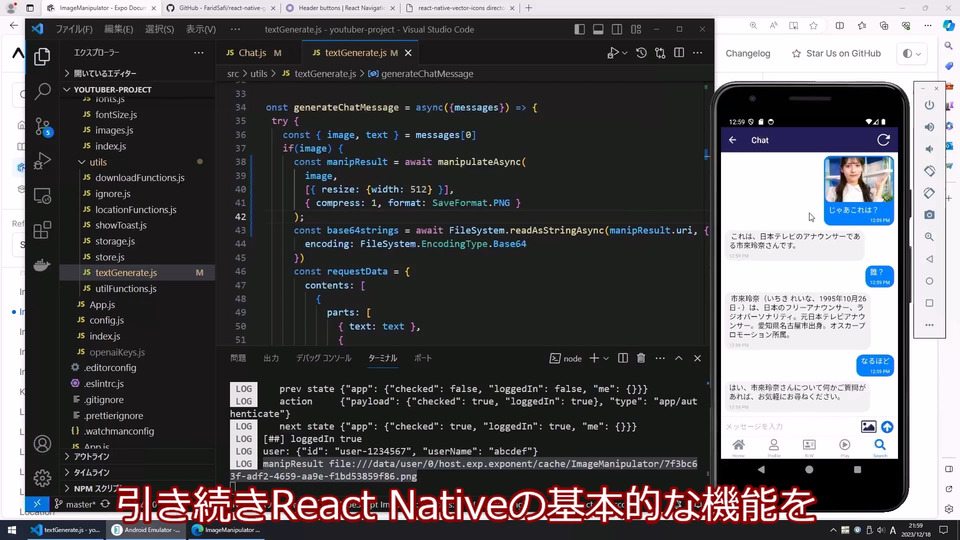960x540 pixels.
Task: Tap the send arrow button in chat
Action: [887, 427]
